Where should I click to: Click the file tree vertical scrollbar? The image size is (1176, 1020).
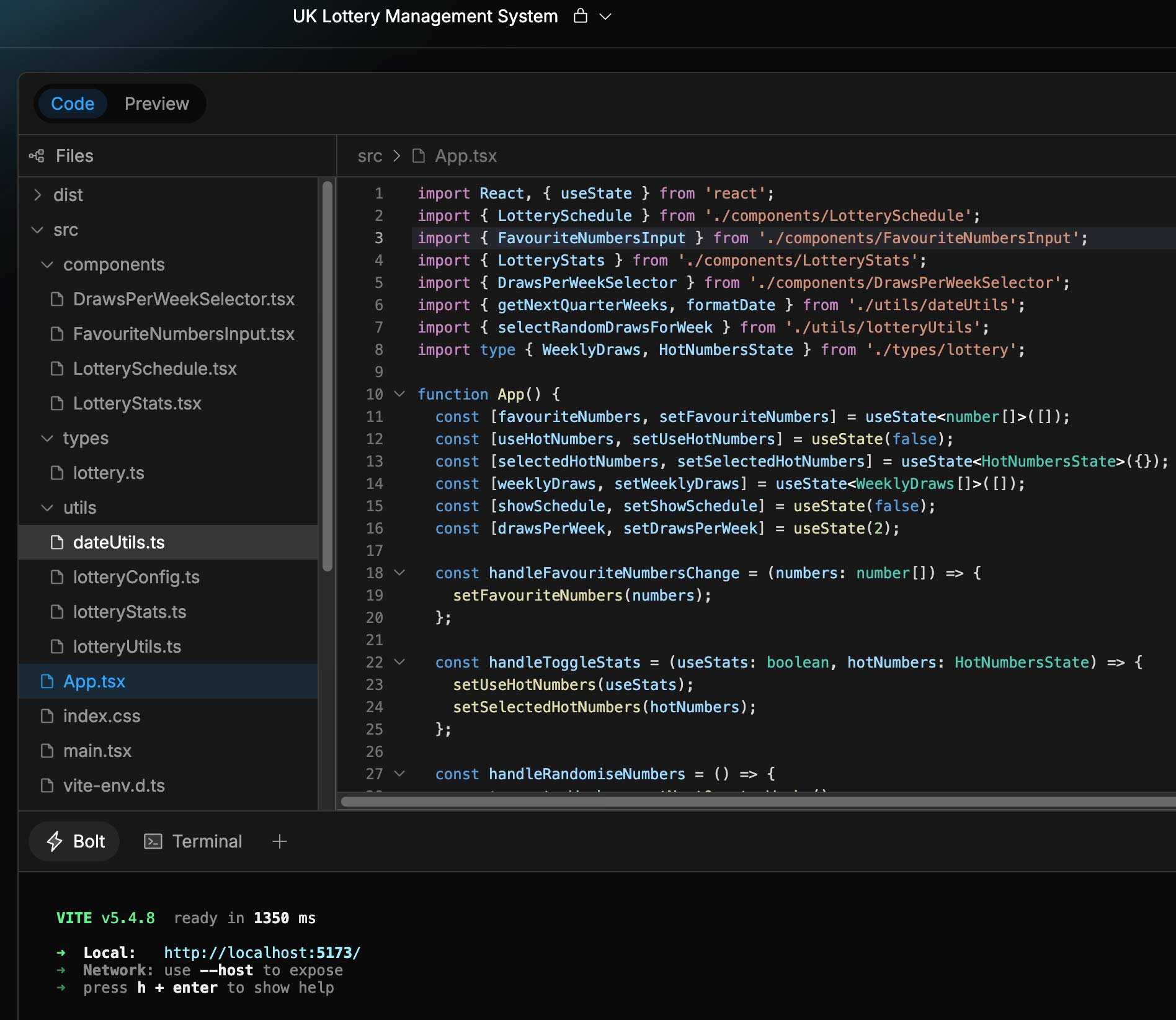click(327, 376)
